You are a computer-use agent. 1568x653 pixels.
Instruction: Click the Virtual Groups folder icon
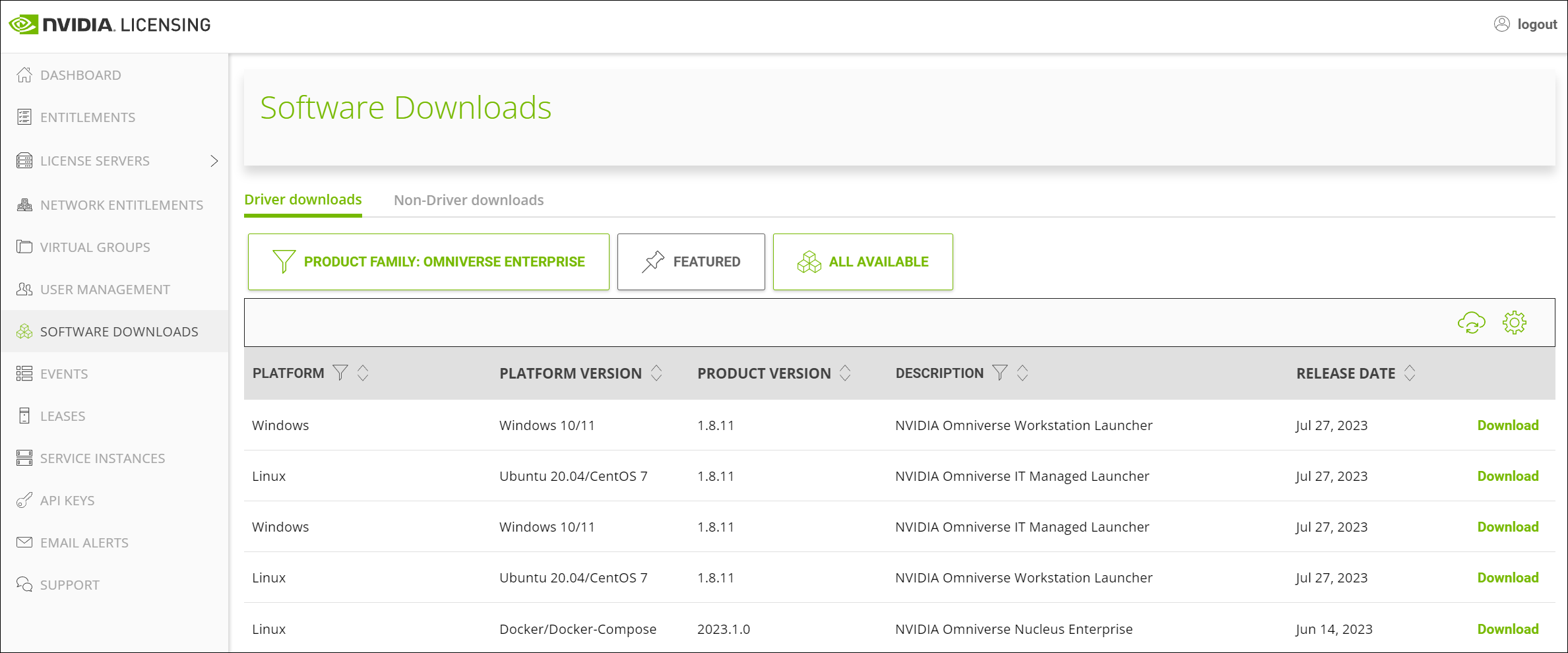click(24, 247)
